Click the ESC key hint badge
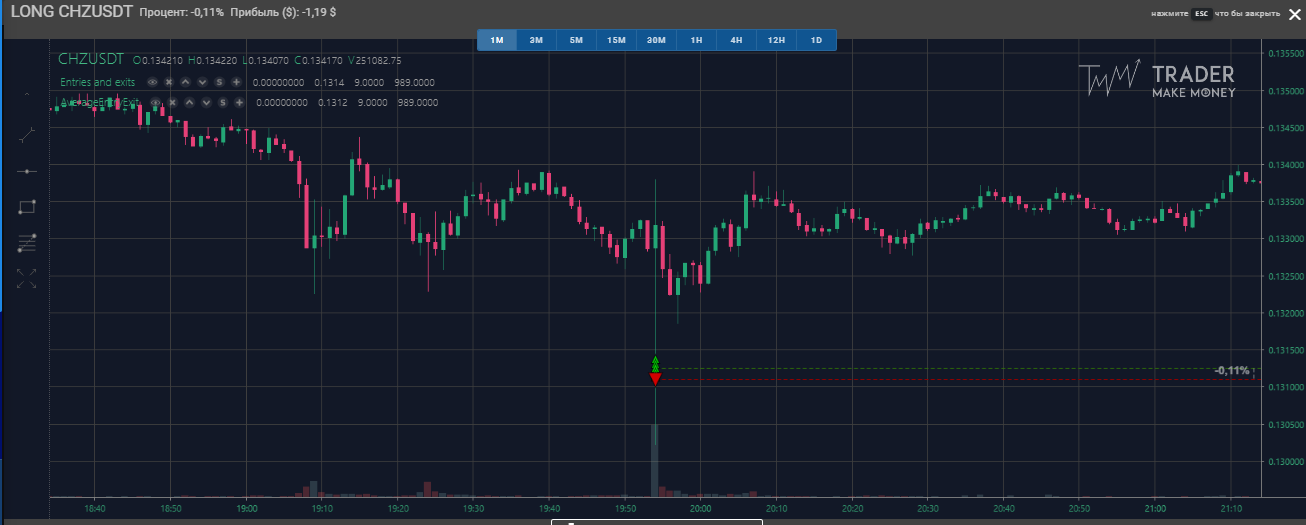This screenshot has width=1306, height=525. tap(1202, 14)
